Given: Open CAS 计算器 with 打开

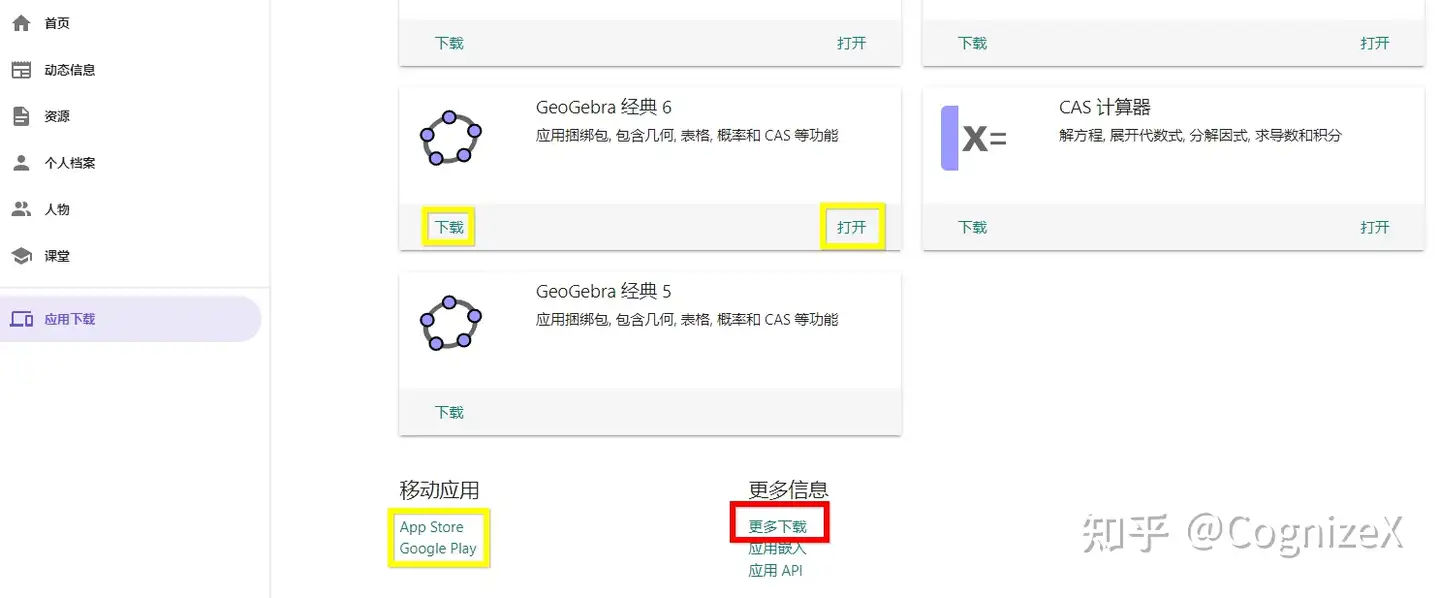Looking at the screenshot, I should pos(1375,227).
